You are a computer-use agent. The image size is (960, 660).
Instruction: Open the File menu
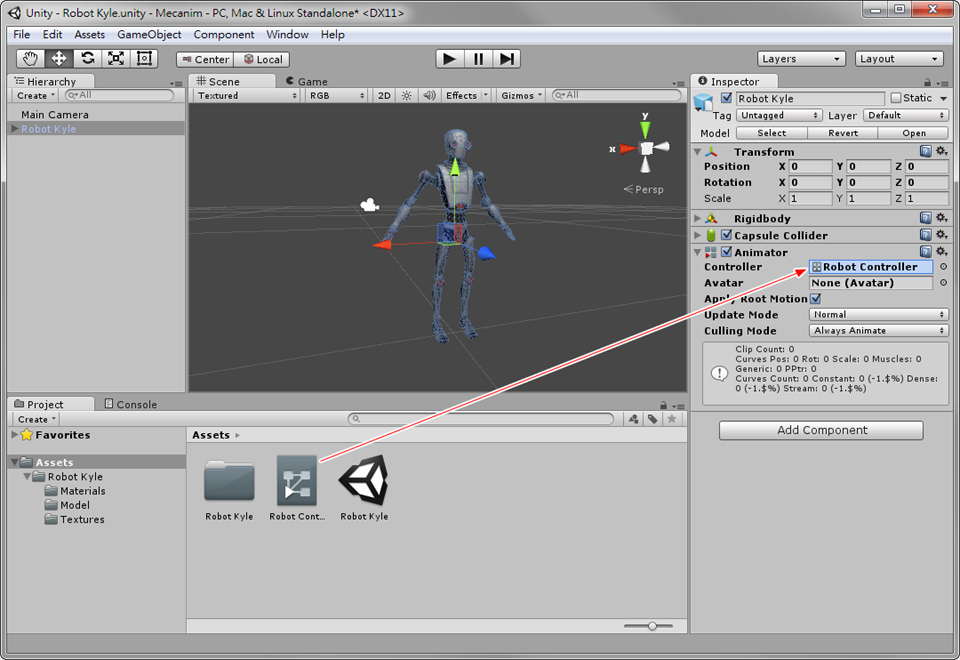pyautogui.click(x=21, y=35)
